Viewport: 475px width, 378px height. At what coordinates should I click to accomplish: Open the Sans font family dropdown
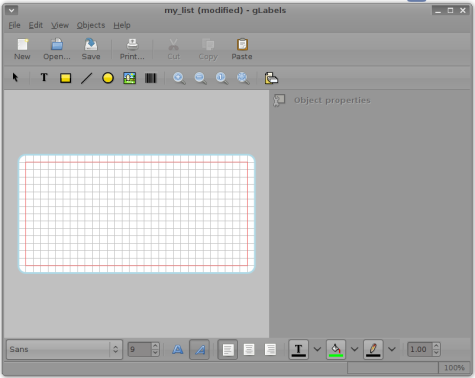[x=64, y=349]
